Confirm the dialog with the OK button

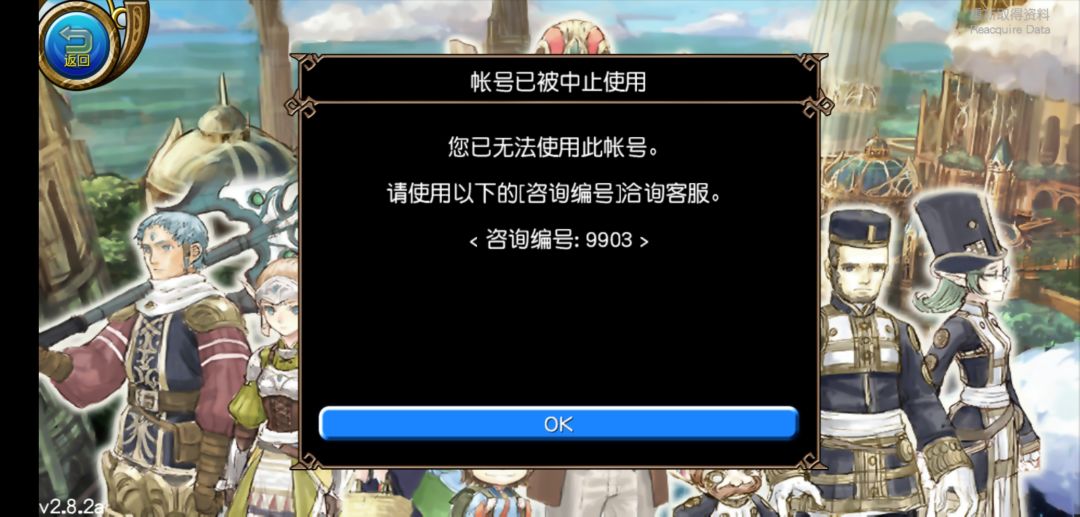point(559,423)
